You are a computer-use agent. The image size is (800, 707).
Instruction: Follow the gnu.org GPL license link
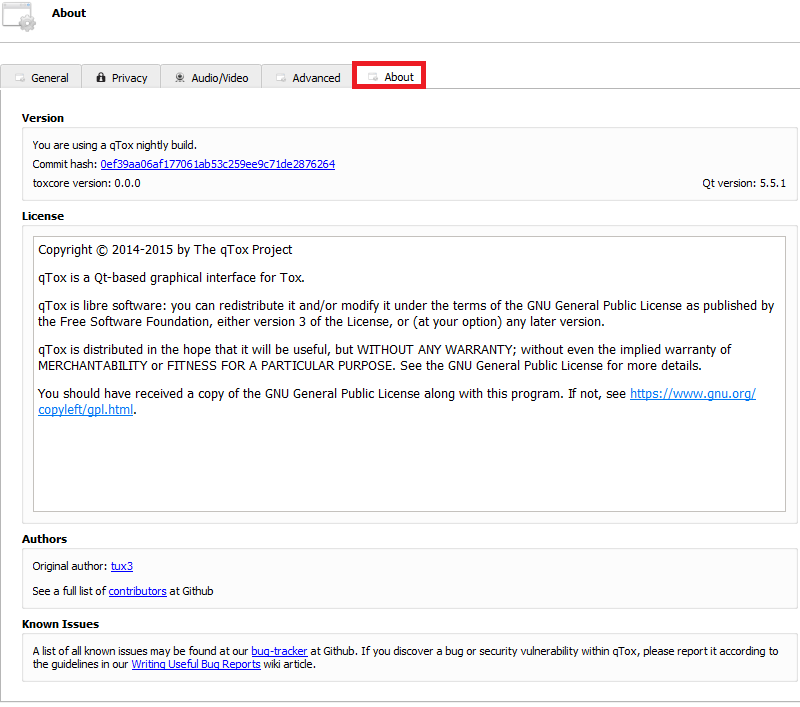coord(692,394)
